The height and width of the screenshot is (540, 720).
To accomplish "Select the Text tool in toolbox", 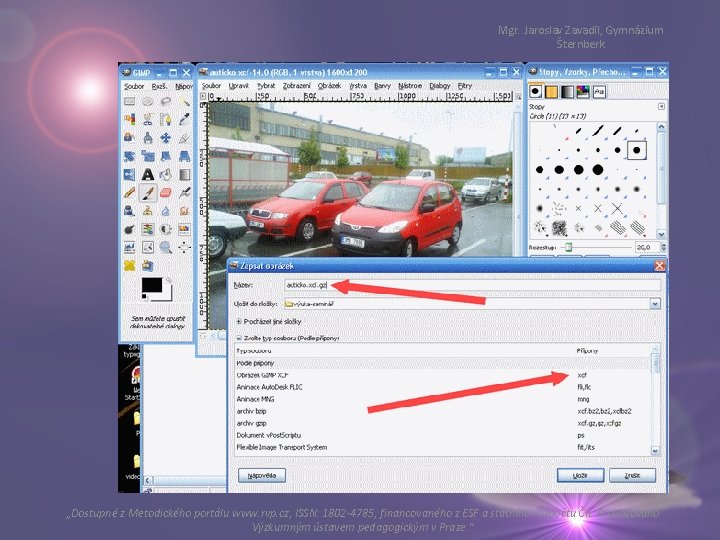I will (x=148, y=174).
